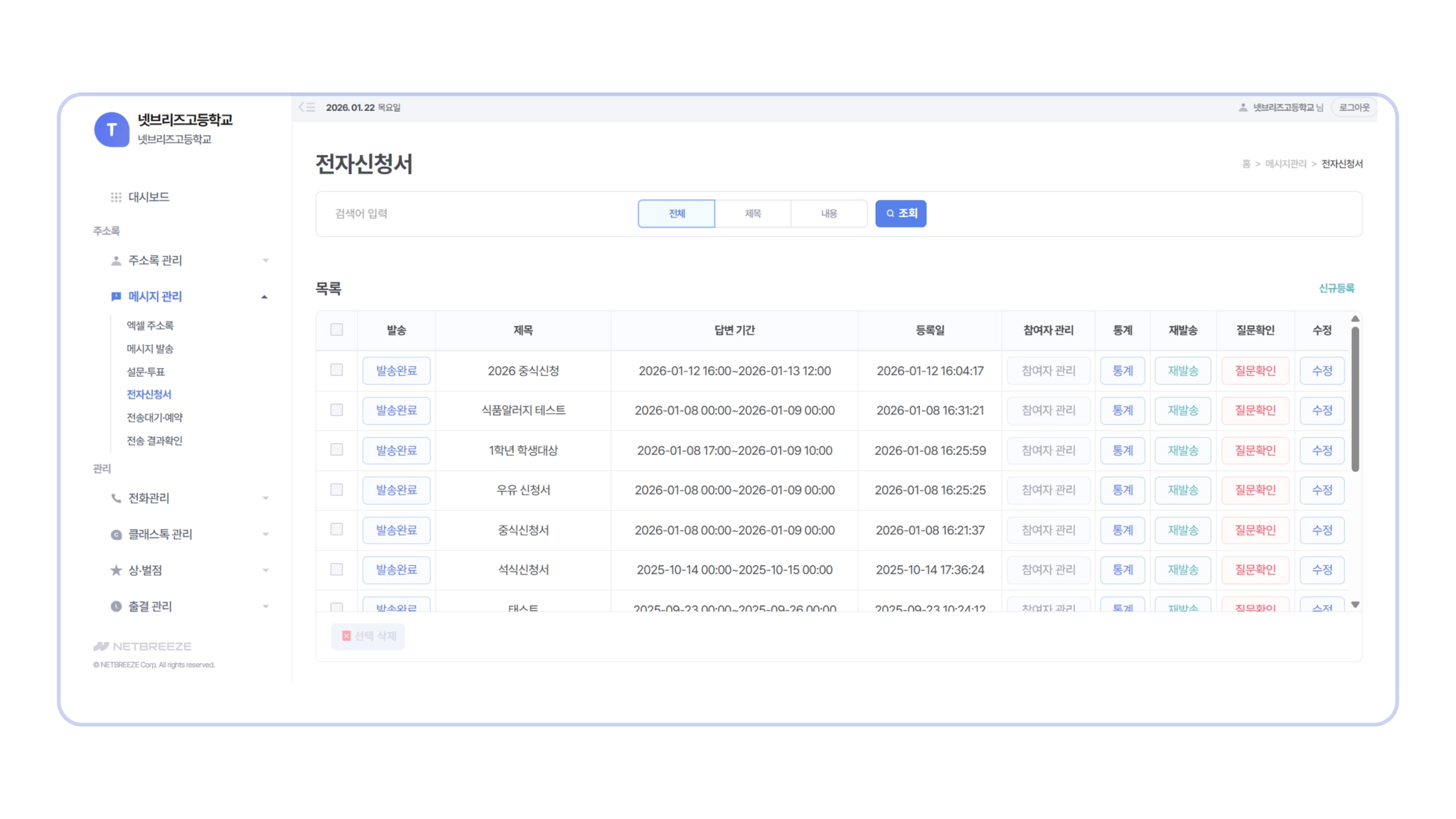Click the dashboard grid icon
The width and height of the screenshot is (1456, 819).
pos(116,197)
